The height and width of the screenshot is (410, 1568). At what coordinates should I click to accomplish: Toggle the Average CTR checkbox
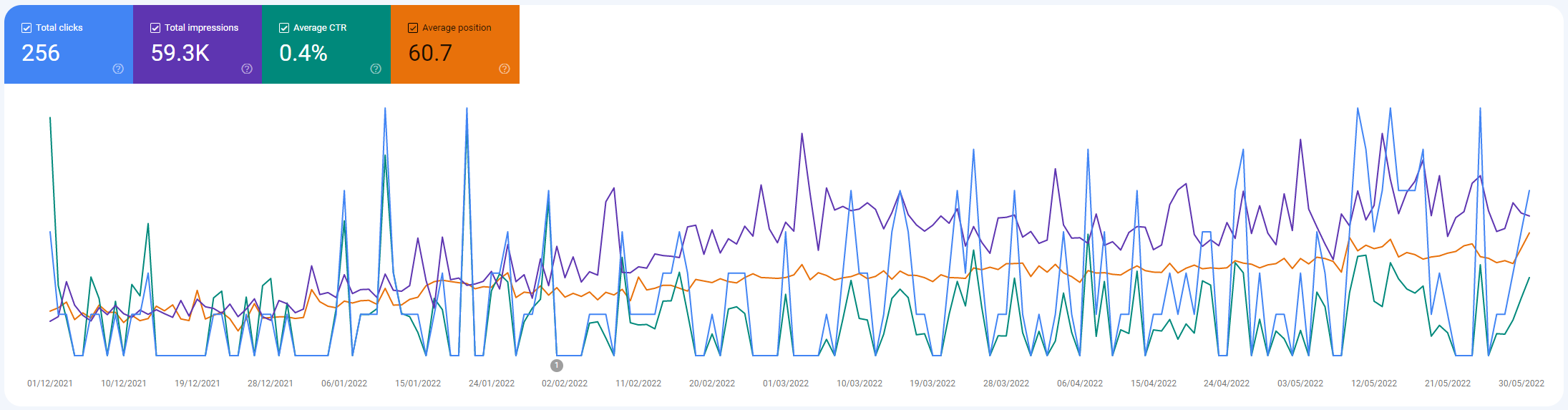tap(284, 28)
